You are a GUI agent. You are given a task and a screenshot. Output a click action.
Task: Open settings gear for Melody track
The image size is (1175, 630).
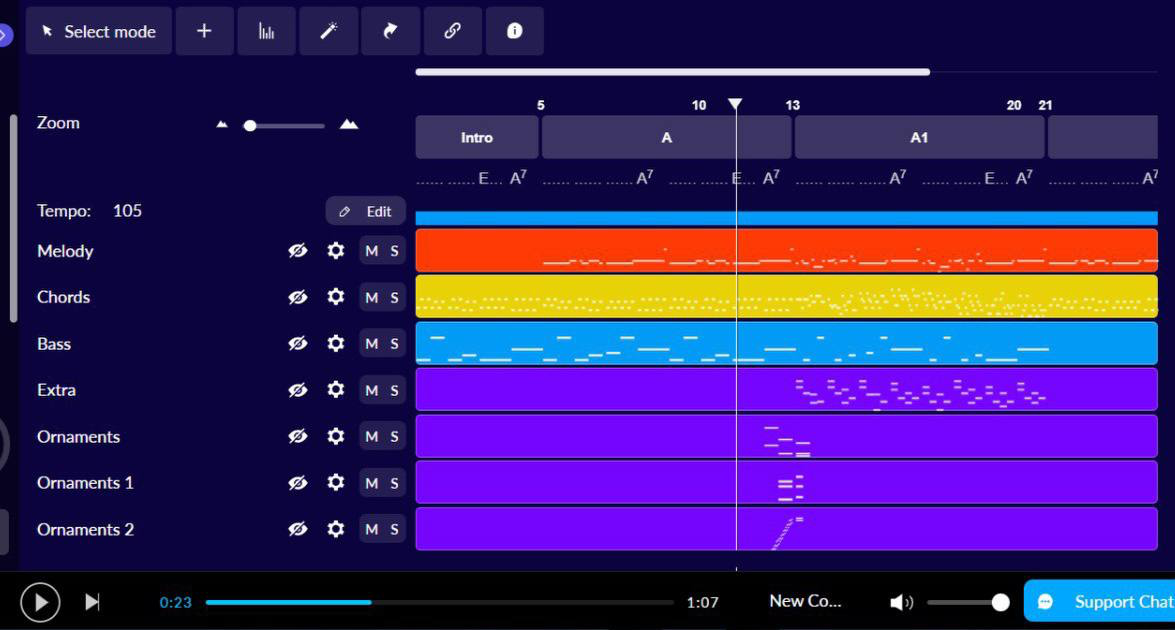(336, 251)
